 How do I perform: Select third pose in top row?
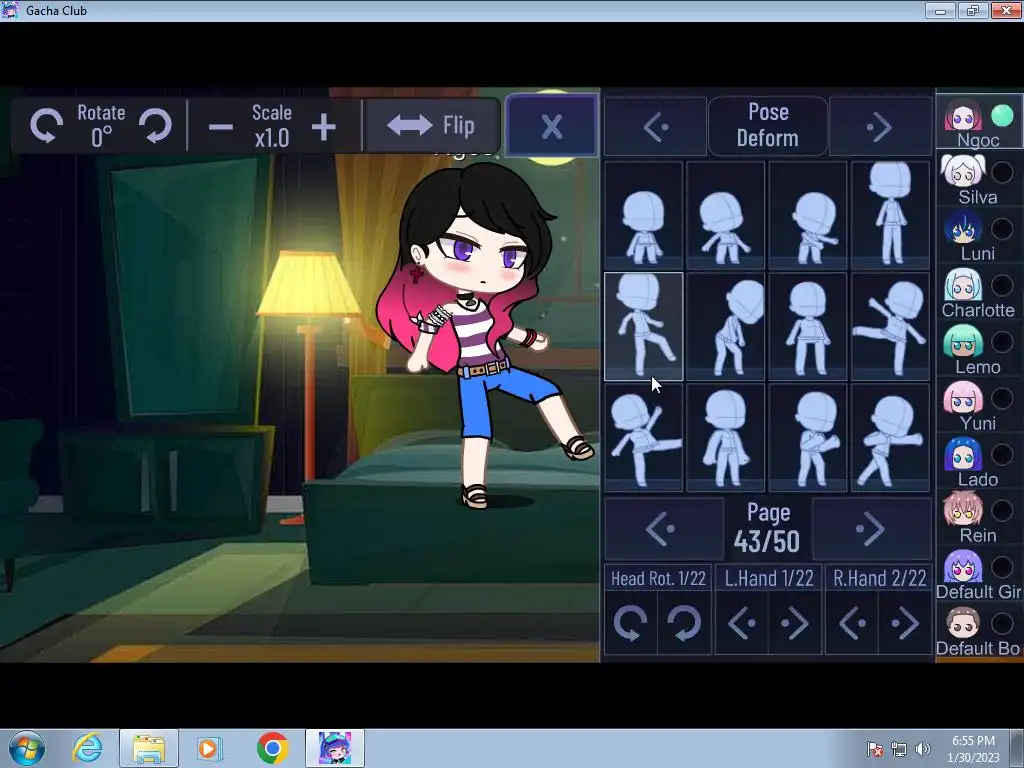point(808,216)
